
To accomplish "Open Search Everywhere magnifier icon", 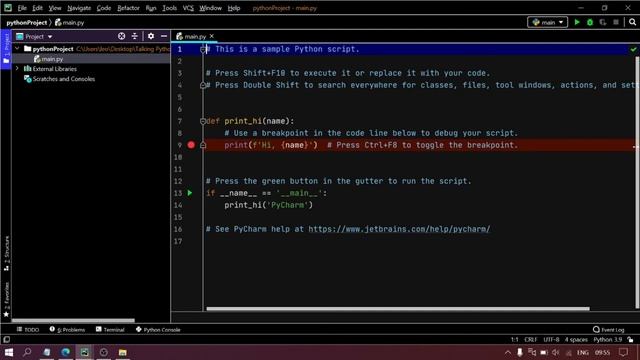I will [x=632, y=22].
